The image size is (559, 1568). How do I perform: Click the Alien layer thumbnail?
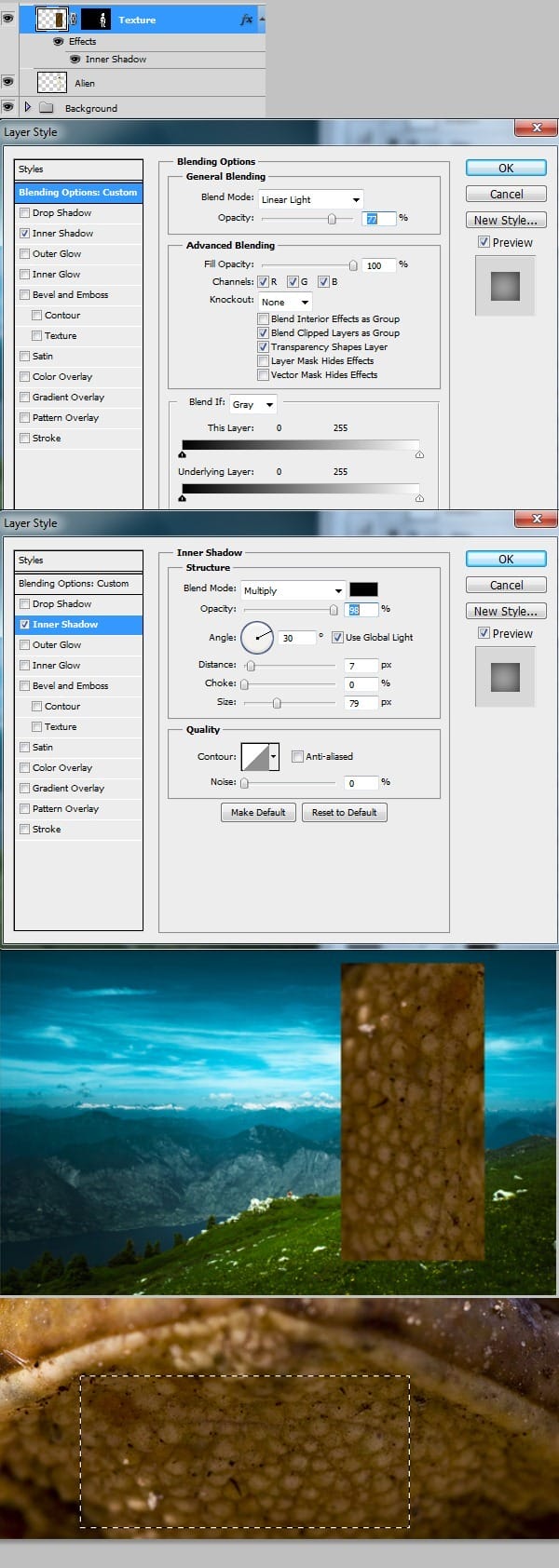pos(52,83)
